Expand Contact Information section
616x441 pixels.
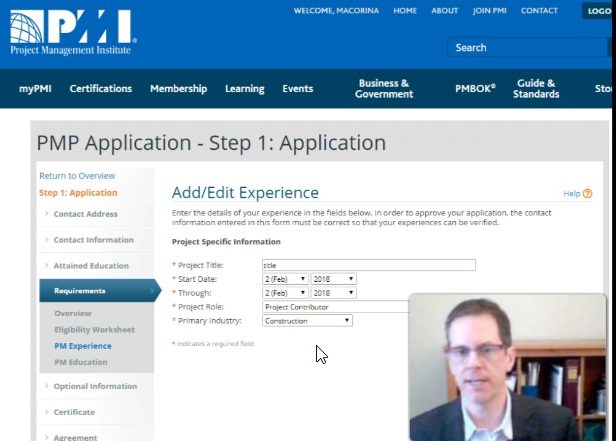96,240
